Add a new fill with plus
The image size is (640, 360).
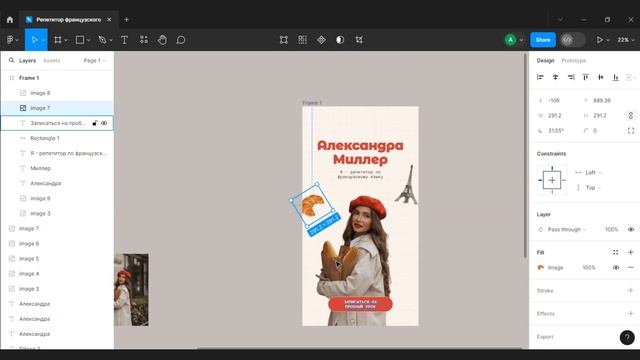pyautogui.click(x=631, y=252)
